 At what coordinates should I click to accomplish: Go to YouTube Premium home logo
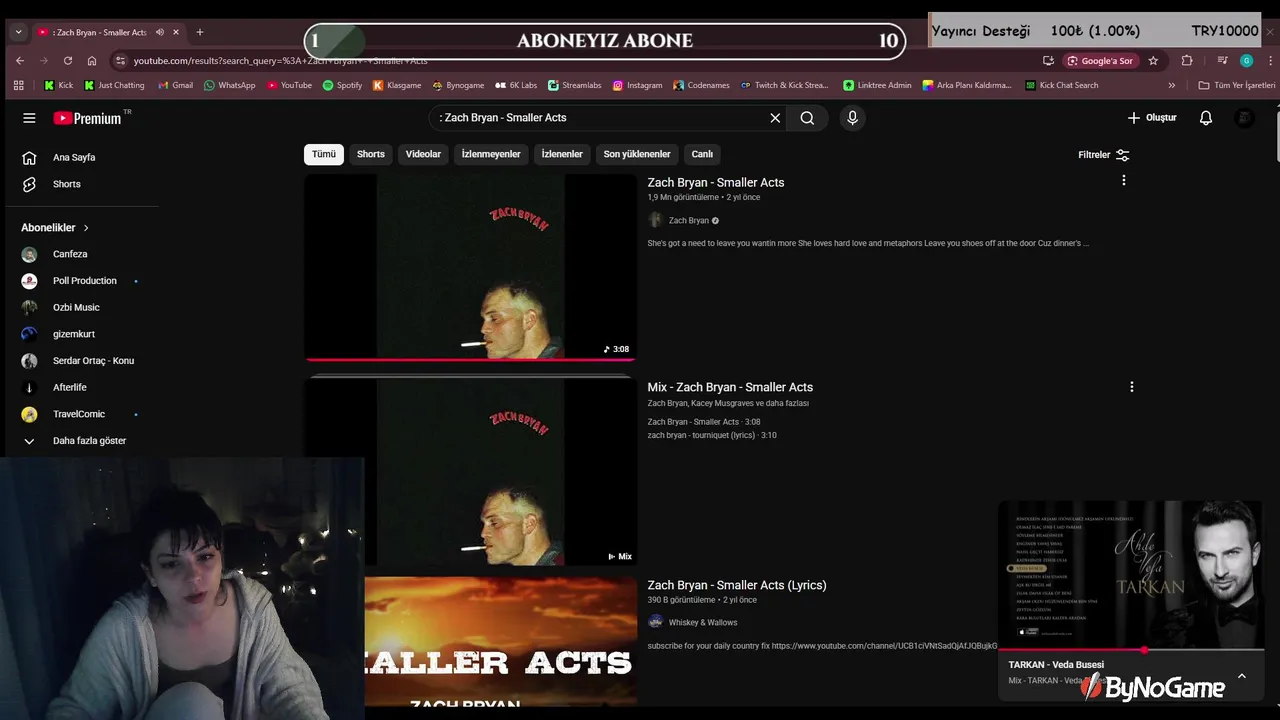click(x=88, y=118)
